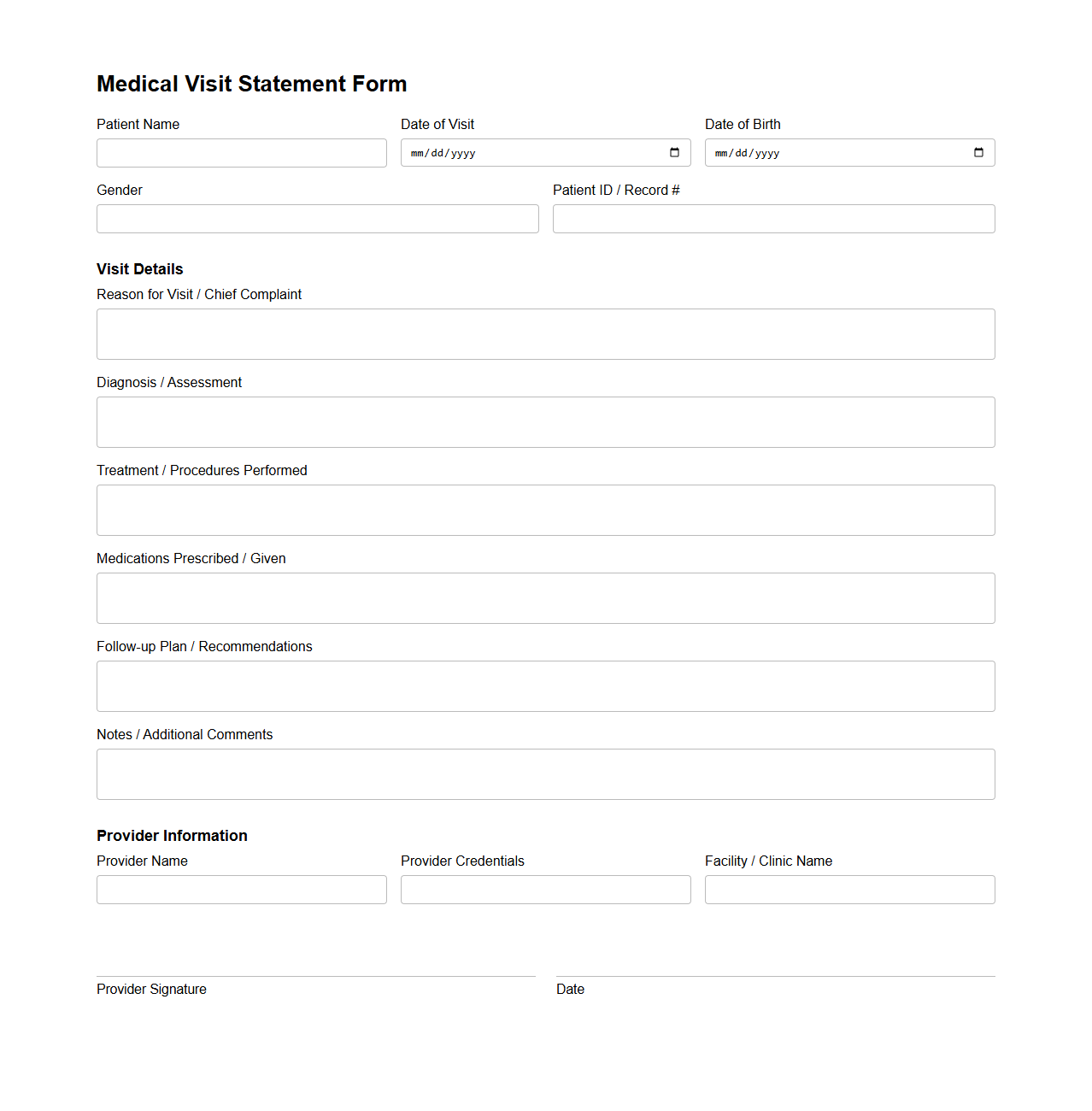Click the Medications Prescribed / Given area

click(x=545, y=597)
